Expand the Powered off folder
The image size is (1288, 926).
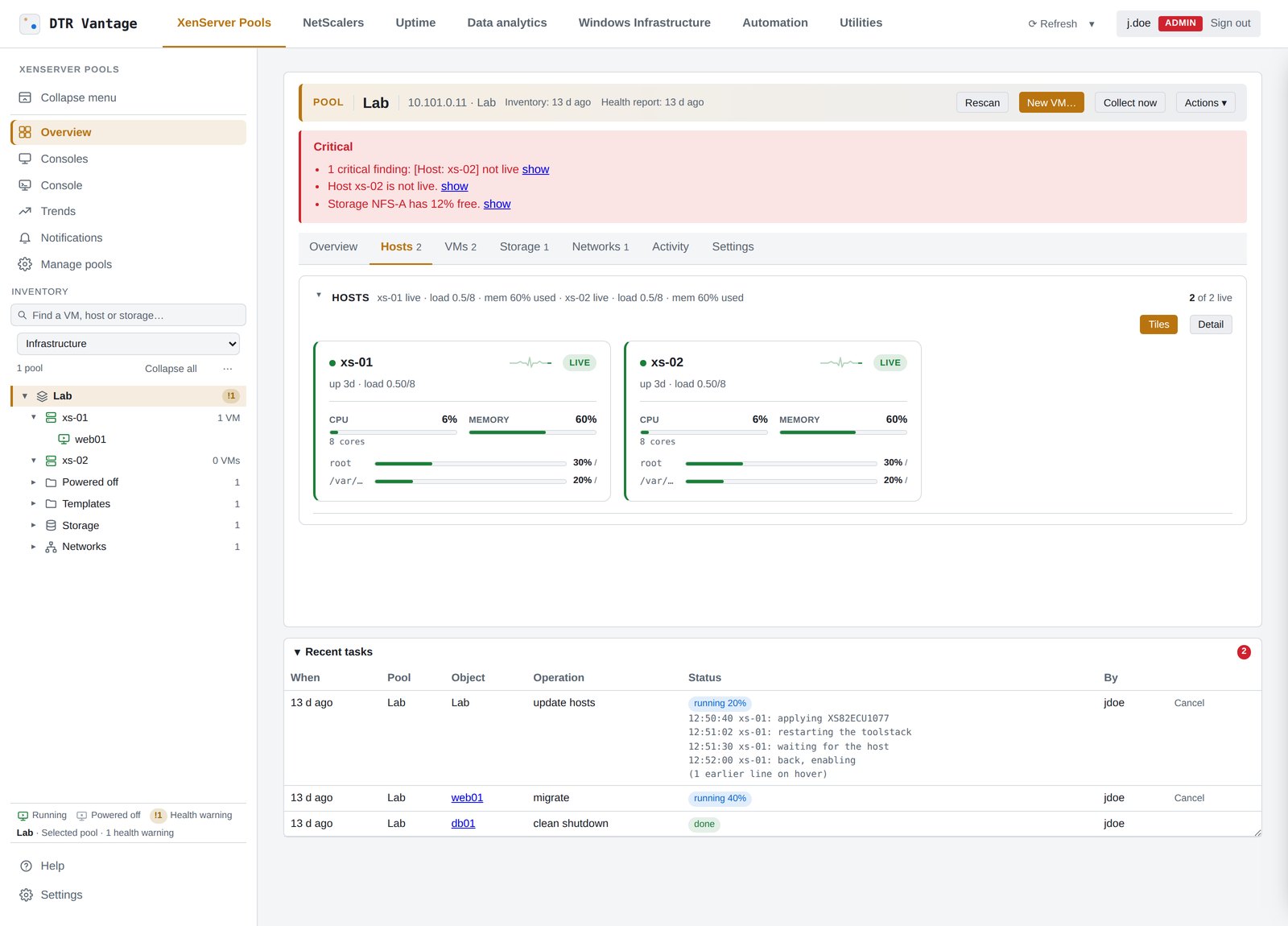coord(34,482)
